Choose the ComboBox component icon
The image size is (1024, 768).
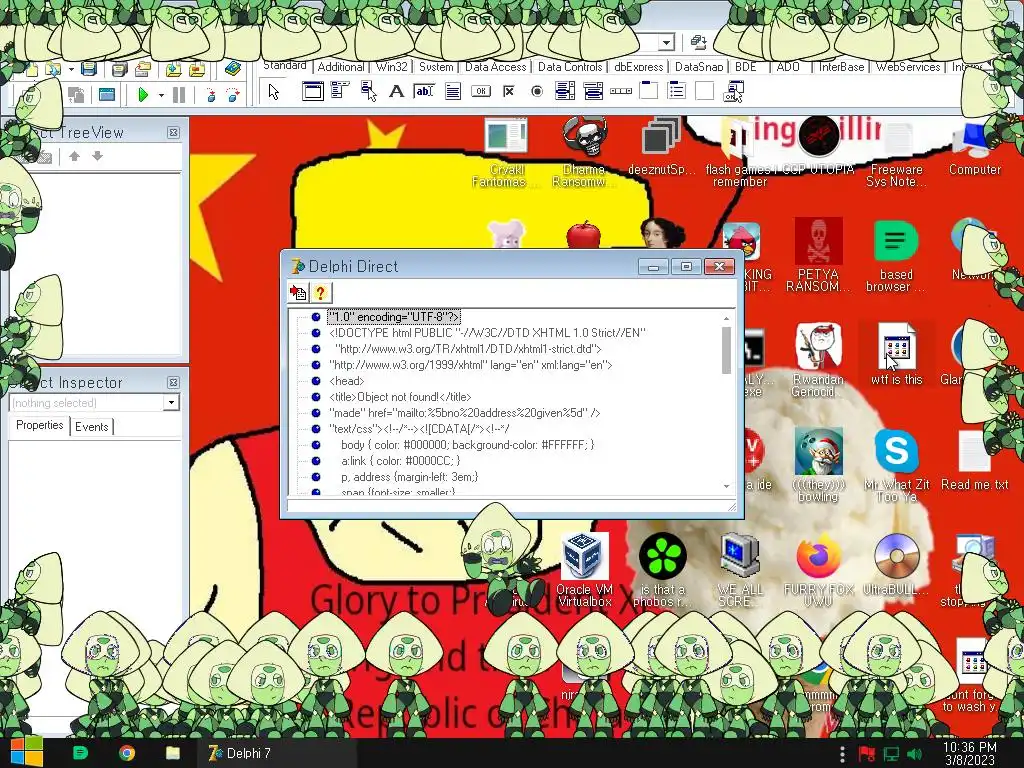(x=593, y=91)
